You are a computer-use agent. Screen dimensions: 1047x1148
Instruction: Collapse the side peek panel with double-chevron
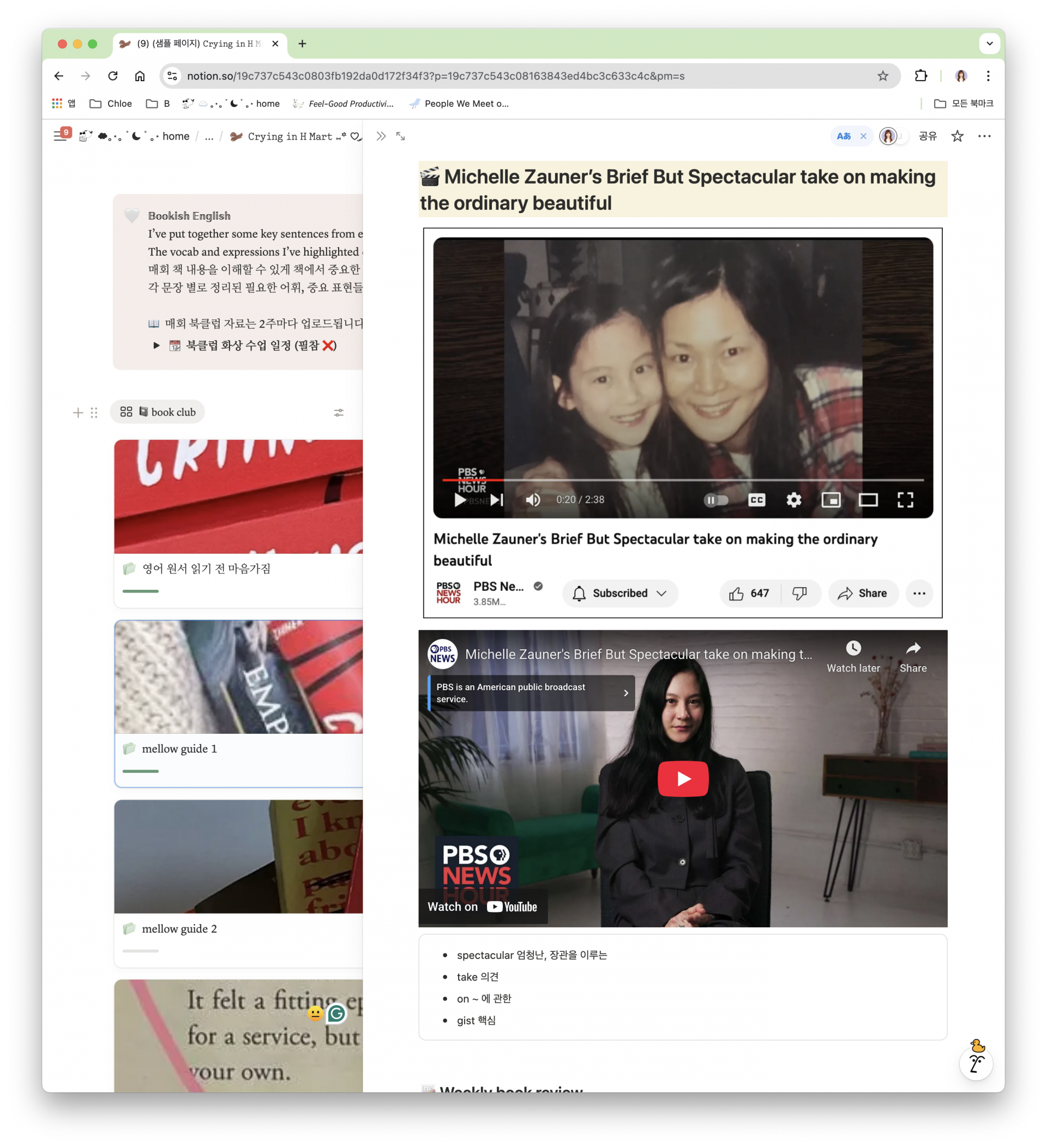click(x=381, y=136)
